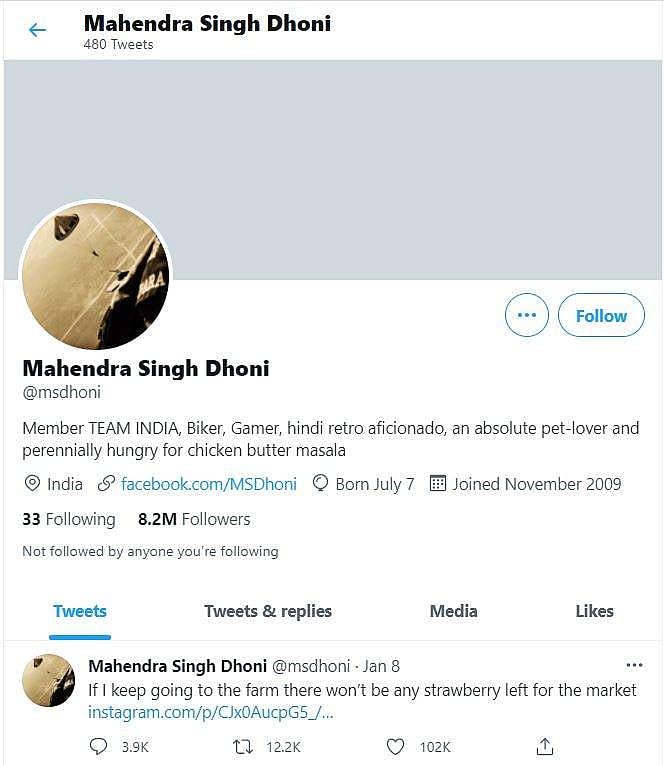Share the tweet using share icon

[x=545, y=746]
